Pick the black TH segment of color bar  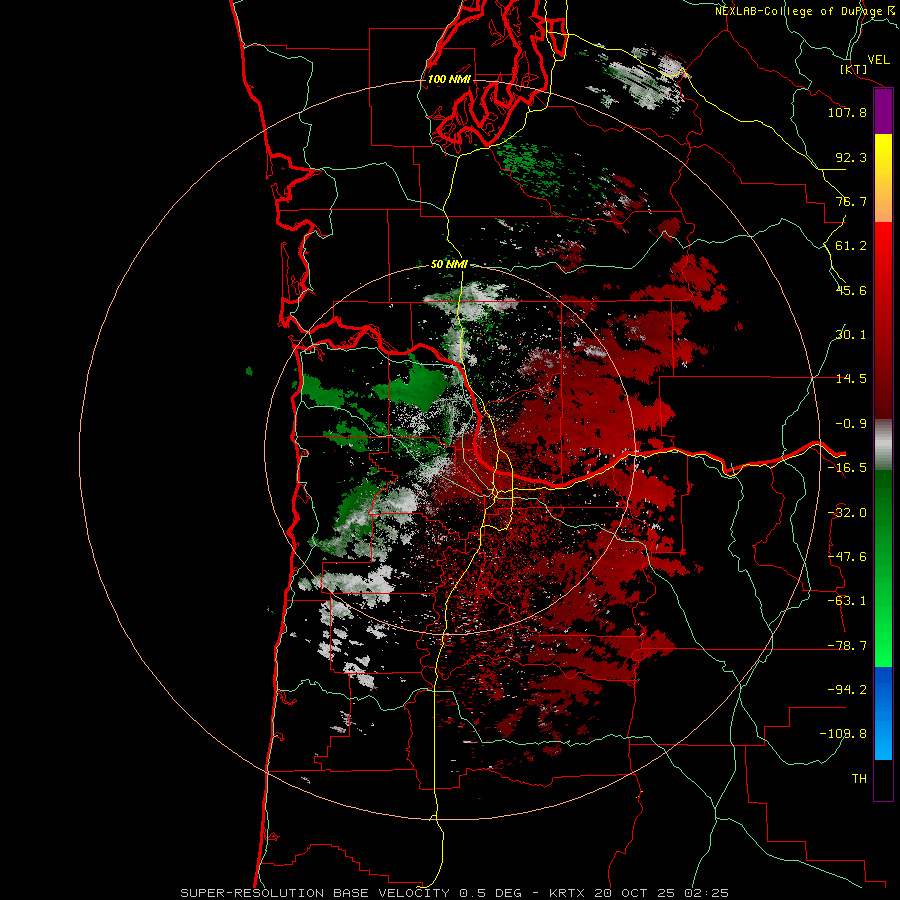883,779
